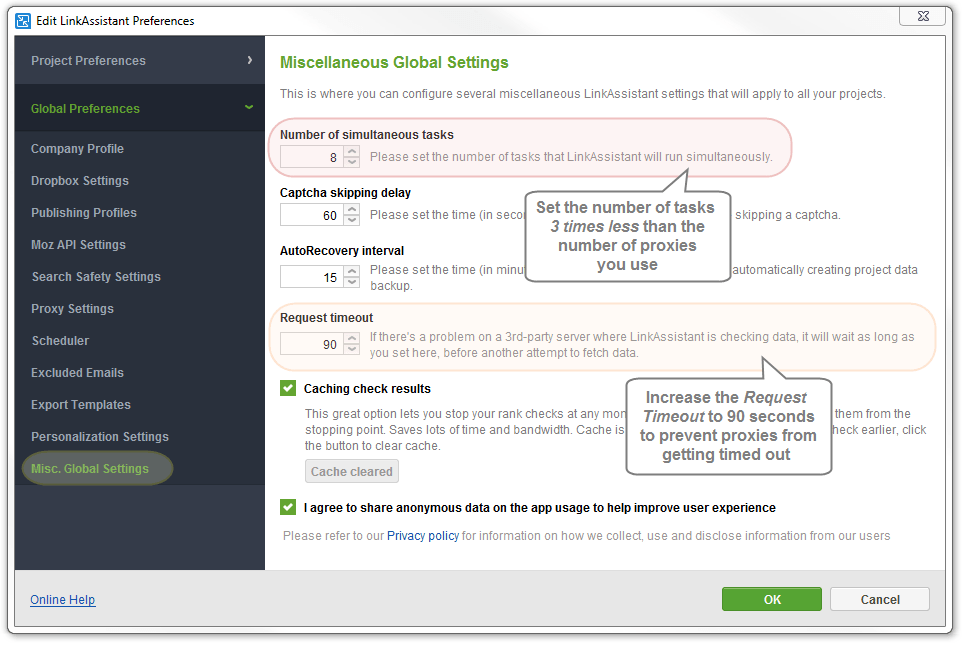Screen dimensions: 965x646
Task: Open Company Profile settings
Action: click(x=78, y=149)
